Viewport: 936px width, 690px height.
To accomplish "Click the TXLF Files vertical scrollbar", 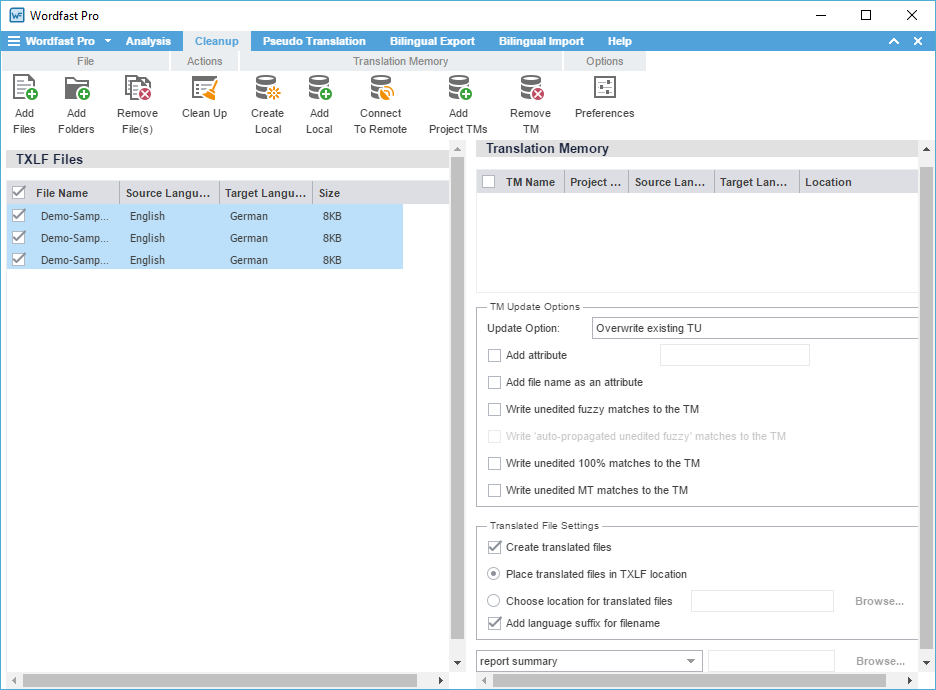I will click(457, 398).
